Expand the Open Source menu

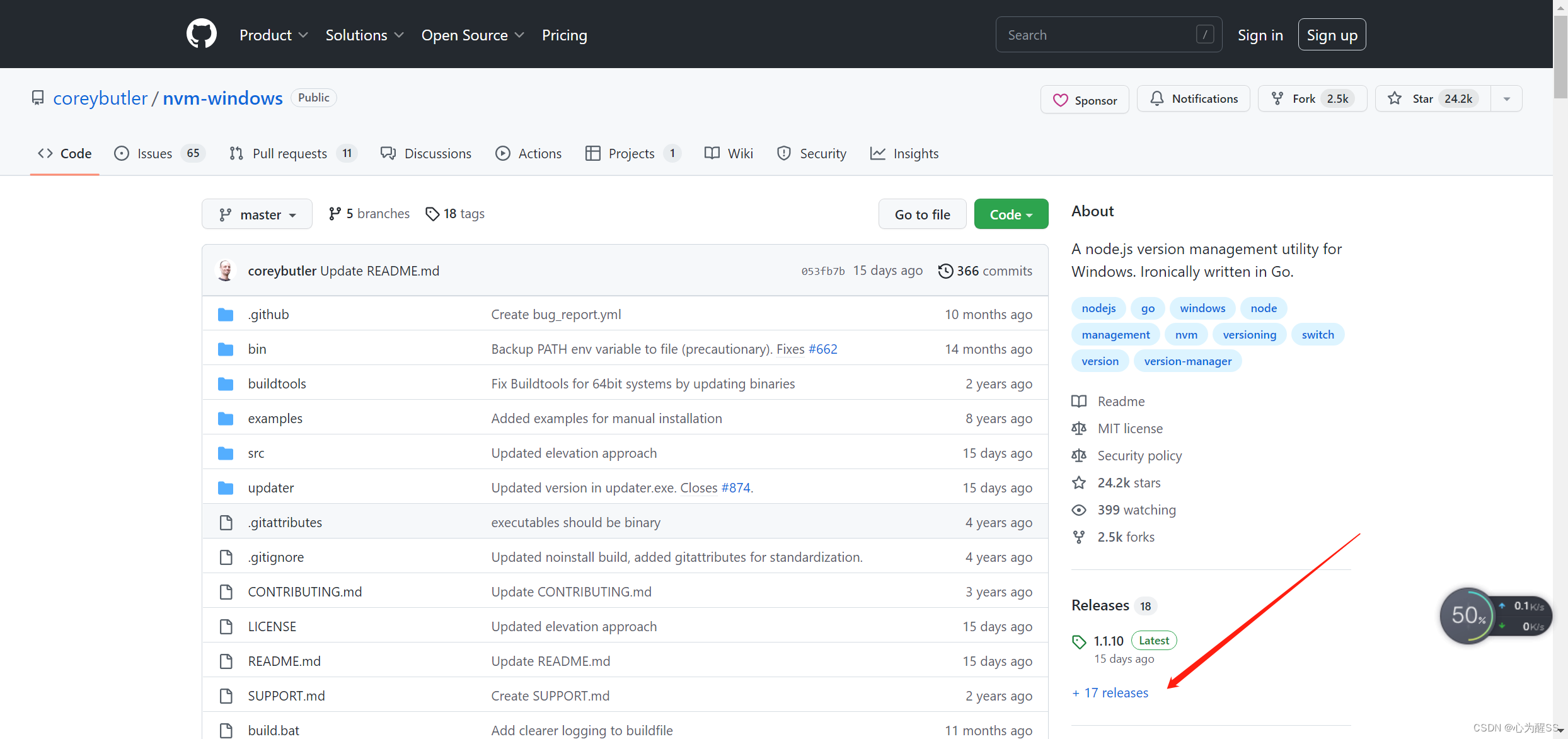tap(473, 35)
